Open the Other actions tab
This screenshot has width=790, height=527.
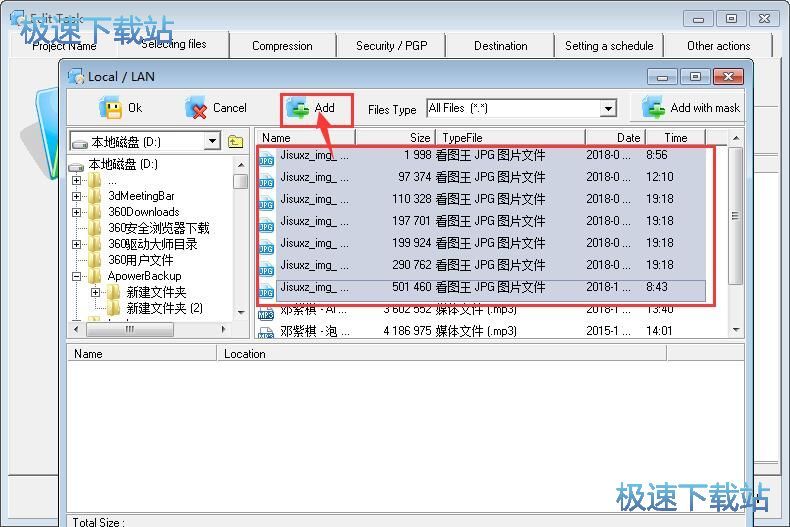(718, 46)
